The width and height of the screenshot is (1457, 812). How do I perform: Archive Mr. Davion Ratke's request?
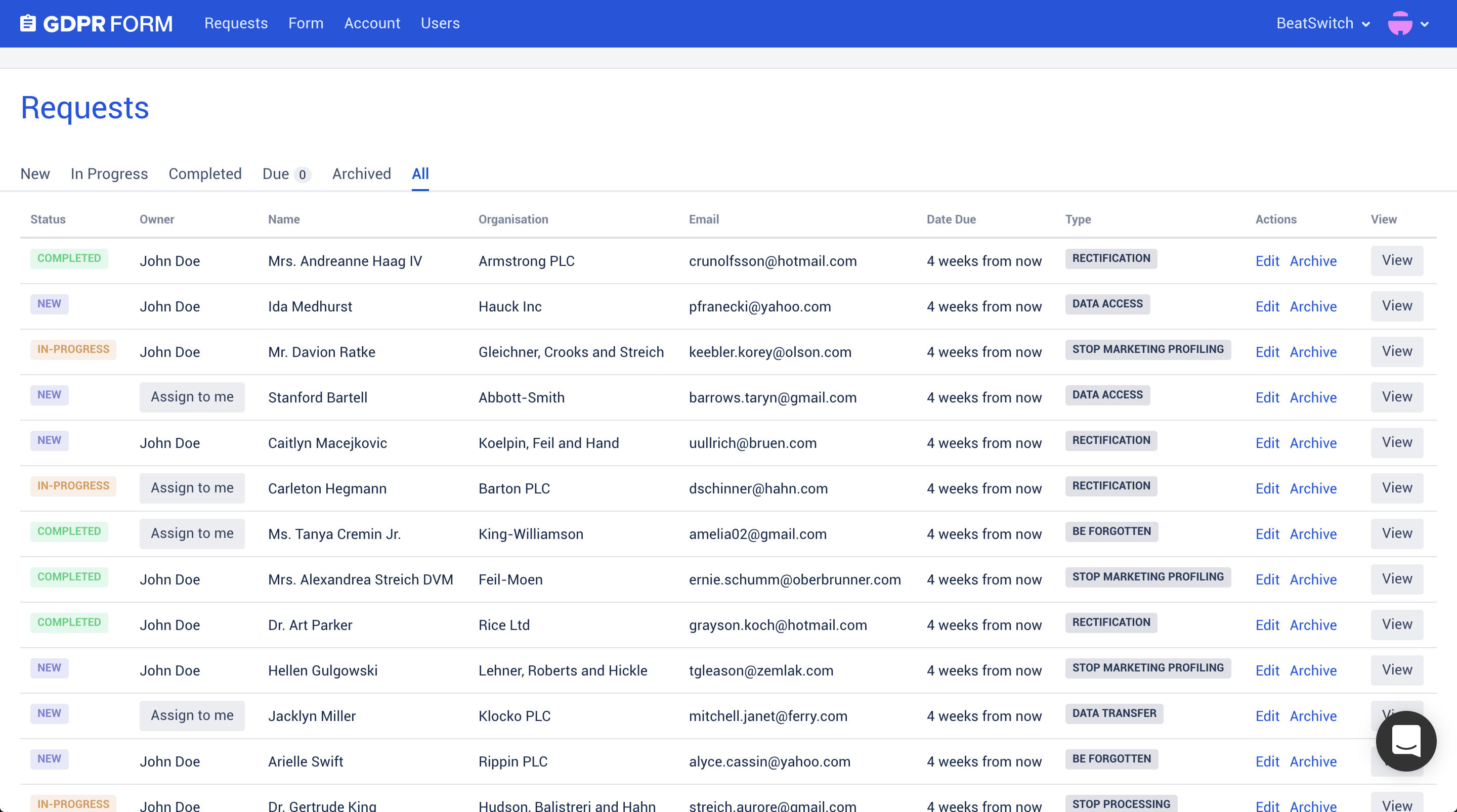1312,352
